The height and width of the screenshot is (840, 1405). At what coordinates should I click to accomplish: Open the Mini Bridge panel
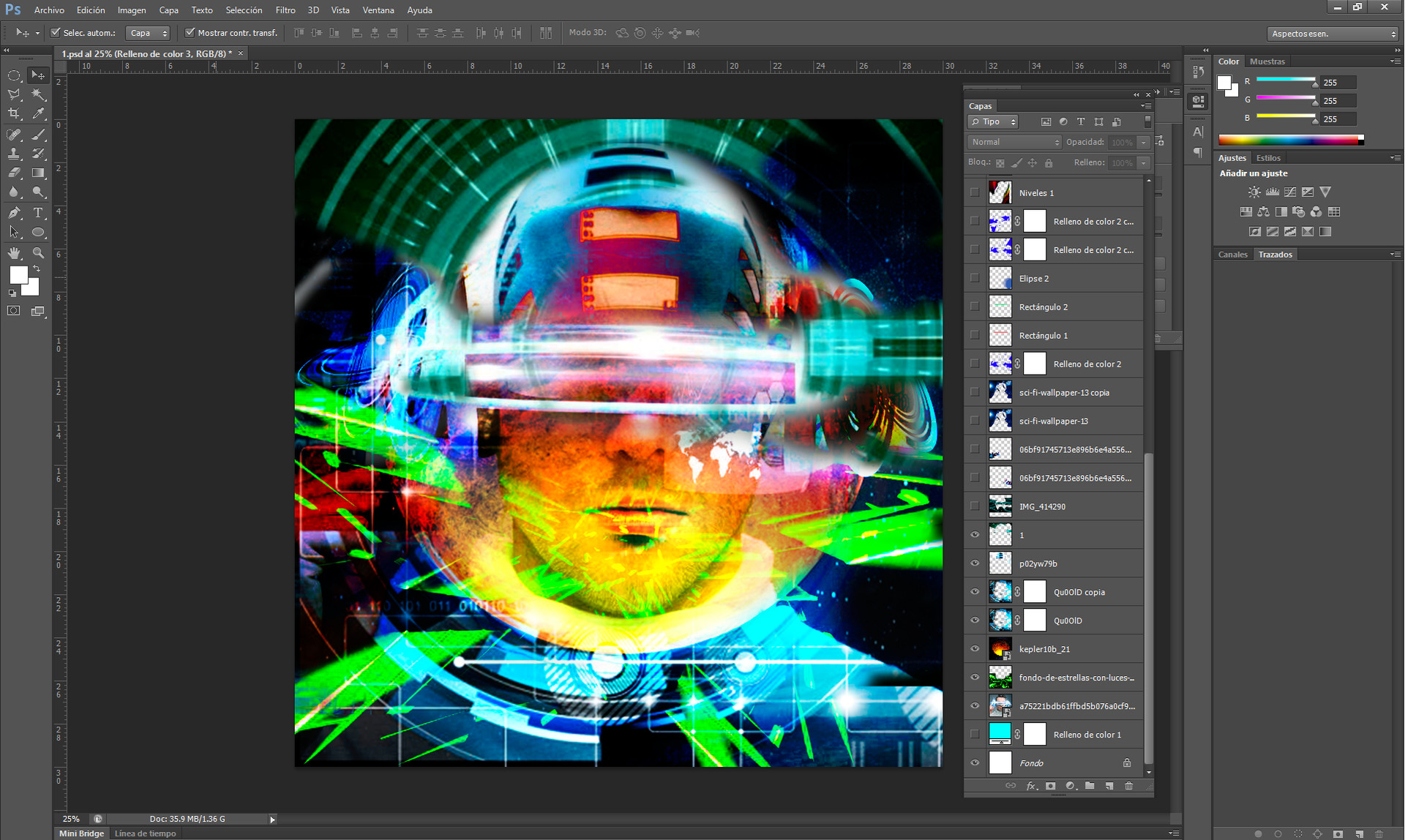coord(81,833)
